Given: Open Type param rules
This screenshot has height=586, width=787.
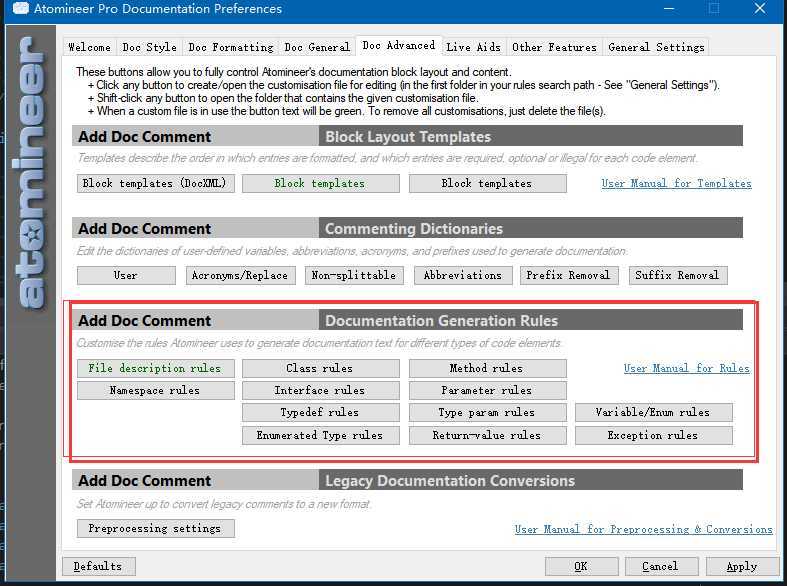Looking at the screenshot, I should coord(487,412).
